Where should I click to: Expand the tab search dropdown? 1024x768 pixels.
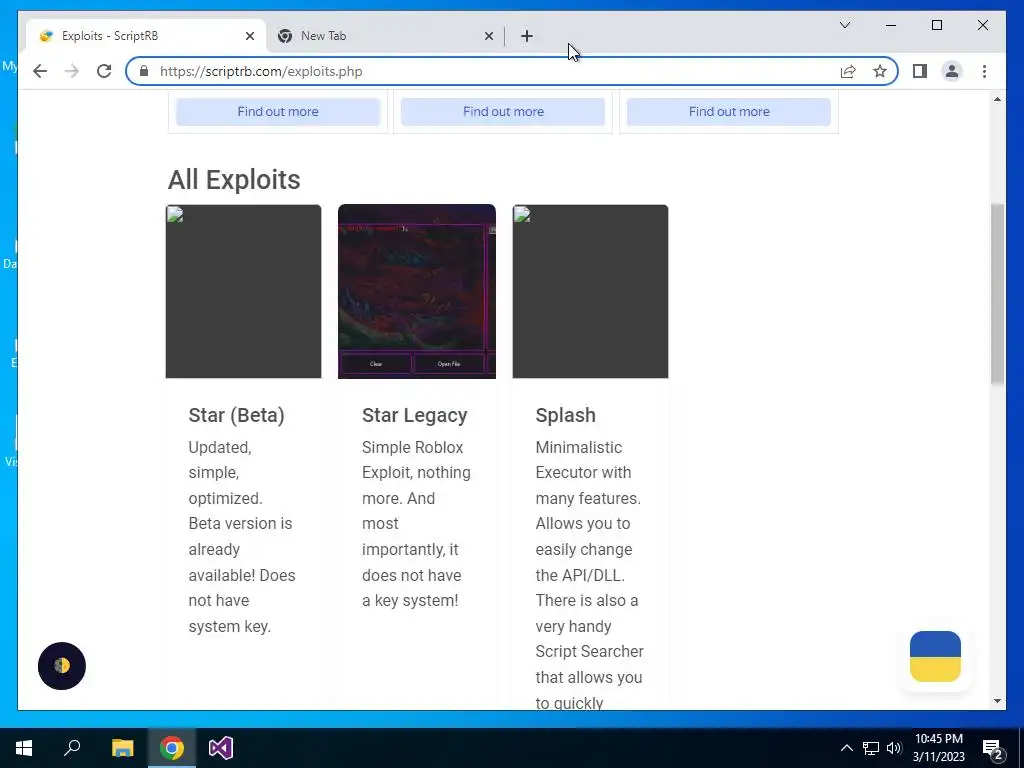[x=844, y=25]
